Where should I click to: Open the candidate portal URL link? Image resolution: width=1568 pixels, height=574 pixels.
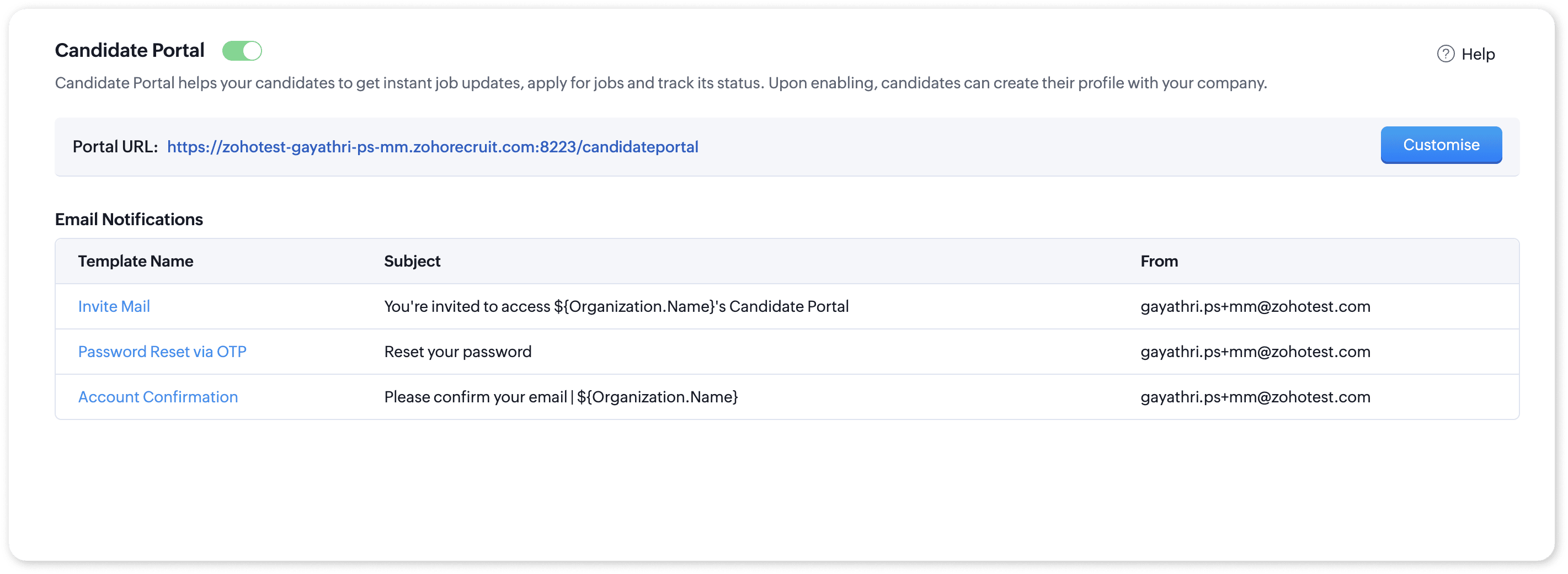click(x=432, y=147)
